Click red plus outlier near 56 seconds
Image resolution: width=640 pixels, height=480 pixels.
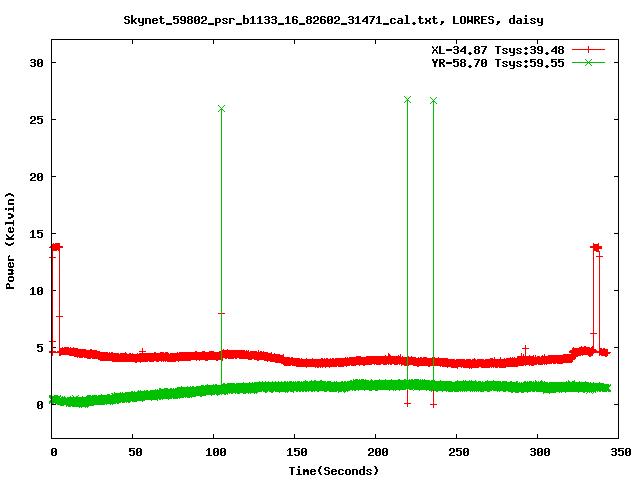[142, 351]
